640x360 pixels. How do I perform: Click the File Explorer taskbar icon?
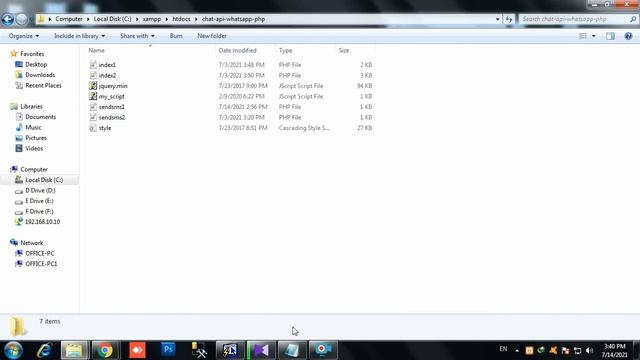click(75, 350)
